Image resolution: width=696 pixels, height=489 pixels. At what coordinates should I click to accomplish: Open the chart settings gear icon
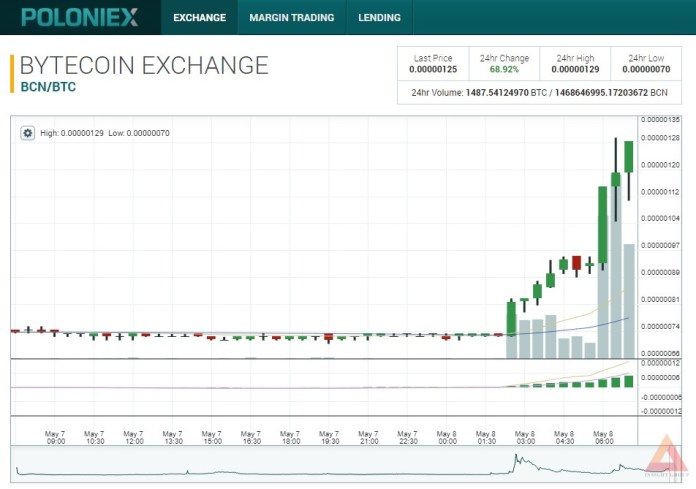pos(28,133)
